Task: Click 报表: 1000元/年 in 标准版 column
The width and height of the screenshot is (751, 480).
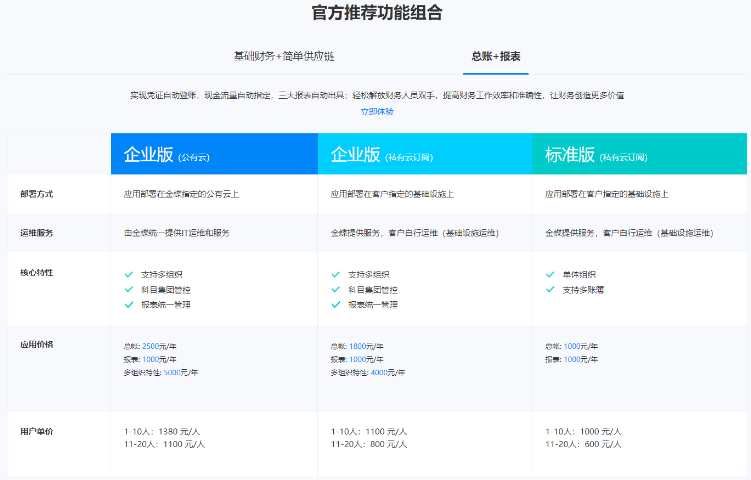Action: click(571, 359)
